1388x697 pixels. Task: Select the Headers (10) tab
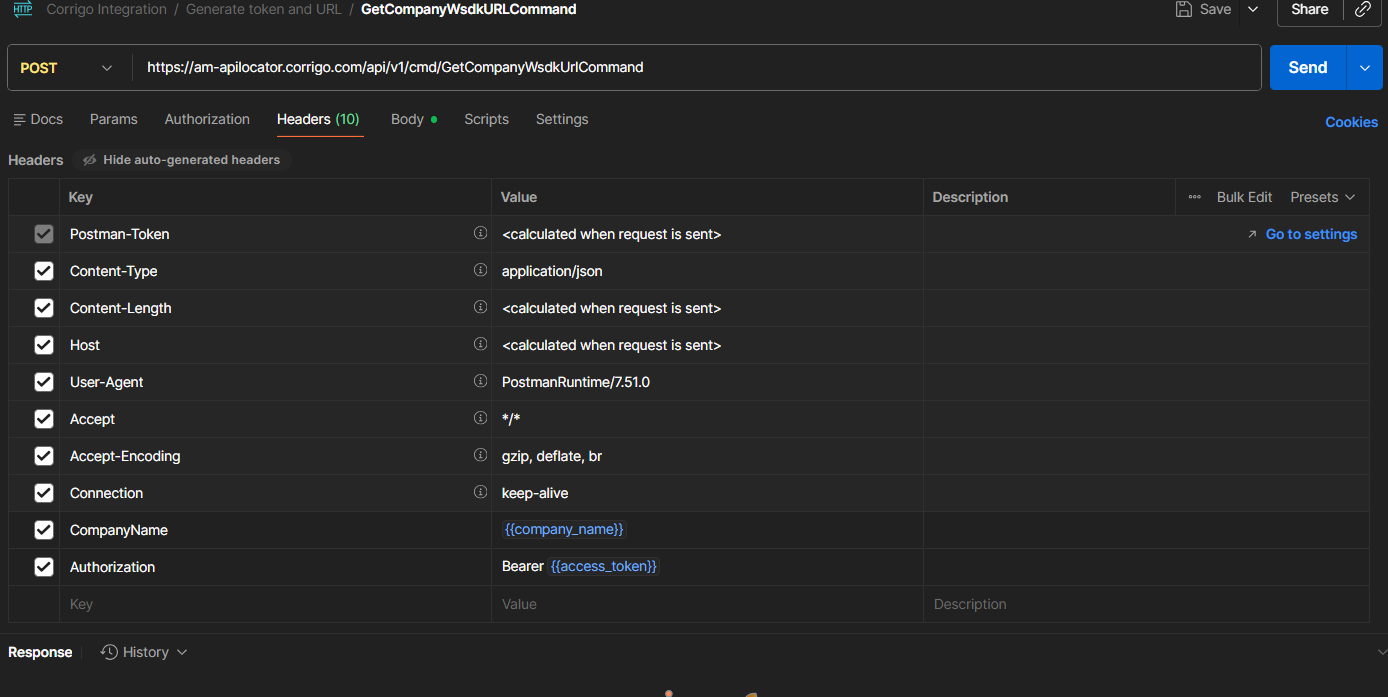click(318, 119)
